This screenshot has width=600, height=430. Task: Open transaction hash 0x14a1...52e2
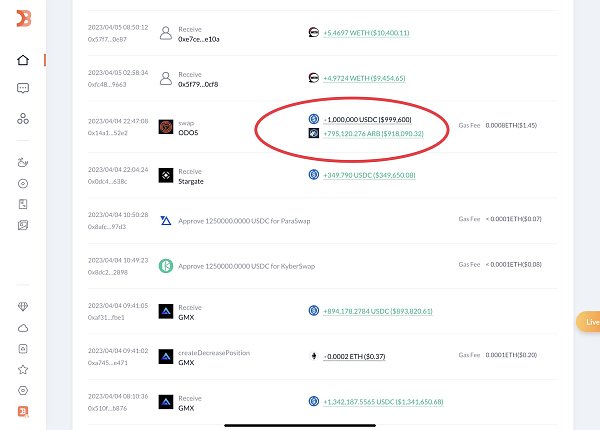click(x=108, y=133)
